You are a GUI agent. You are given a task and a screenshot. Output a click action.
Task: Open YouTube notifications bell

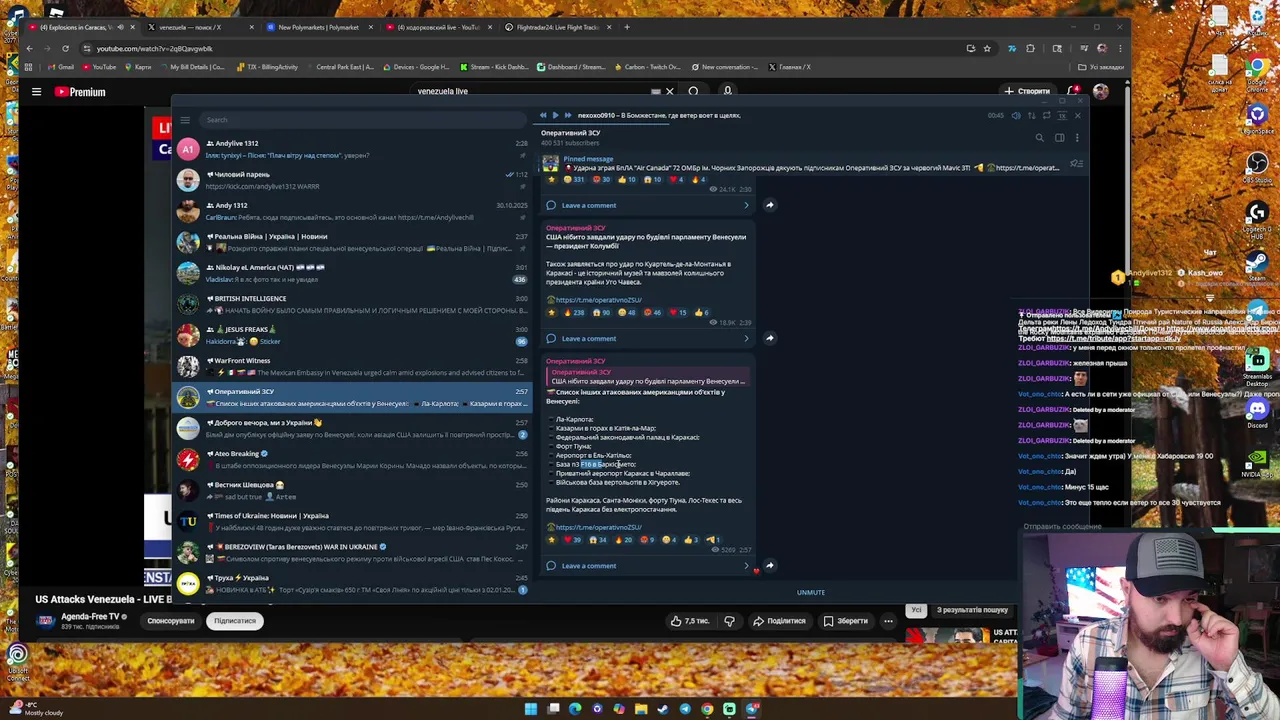(1072, 91)
